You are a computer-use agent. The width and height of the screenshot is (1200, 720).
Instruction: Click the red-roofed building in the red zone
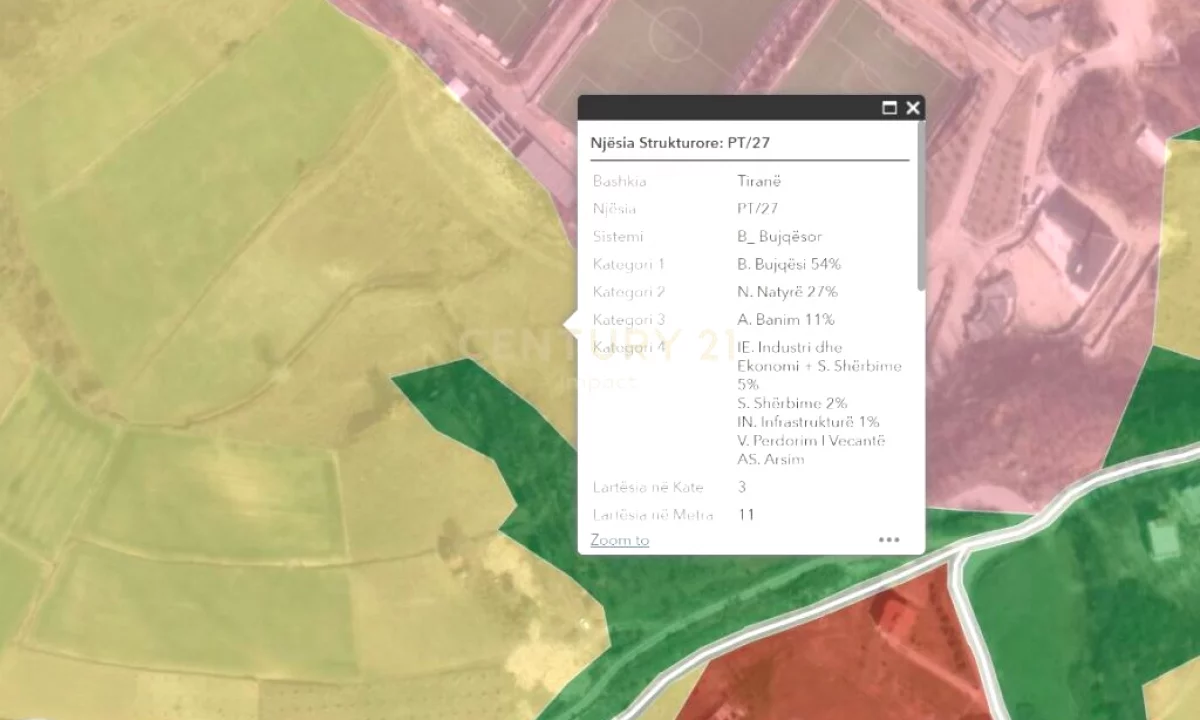pyautogui.click(x=893, y=612)
